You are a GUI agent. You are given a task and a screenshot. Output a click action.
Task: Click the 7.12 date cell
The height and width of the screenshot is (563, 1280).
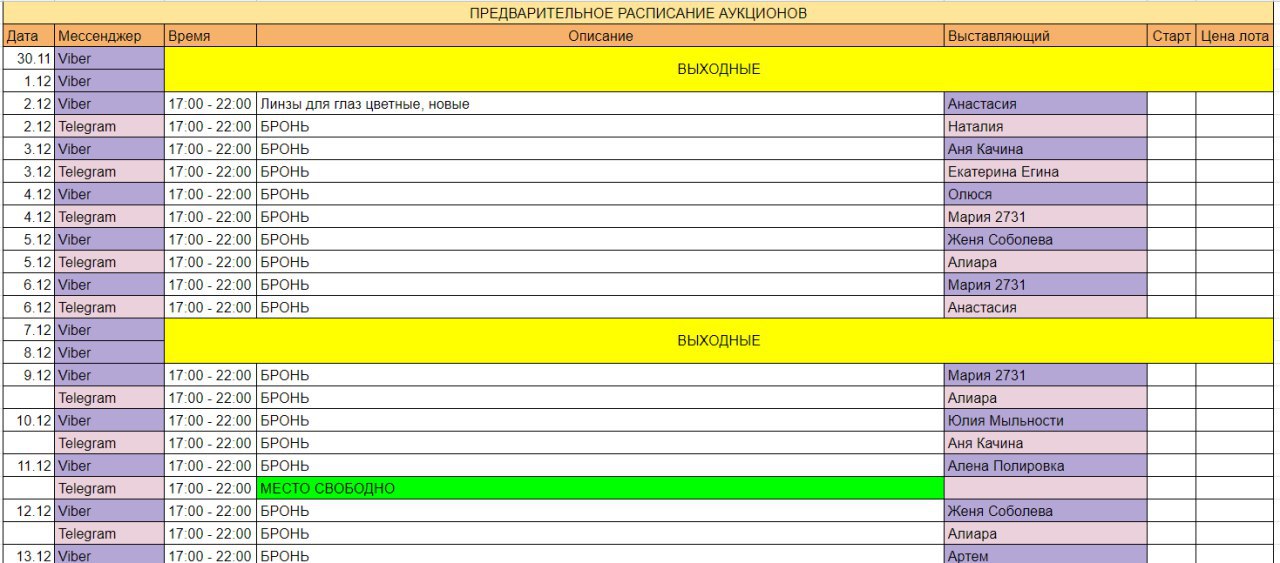[x=28, y=330]
